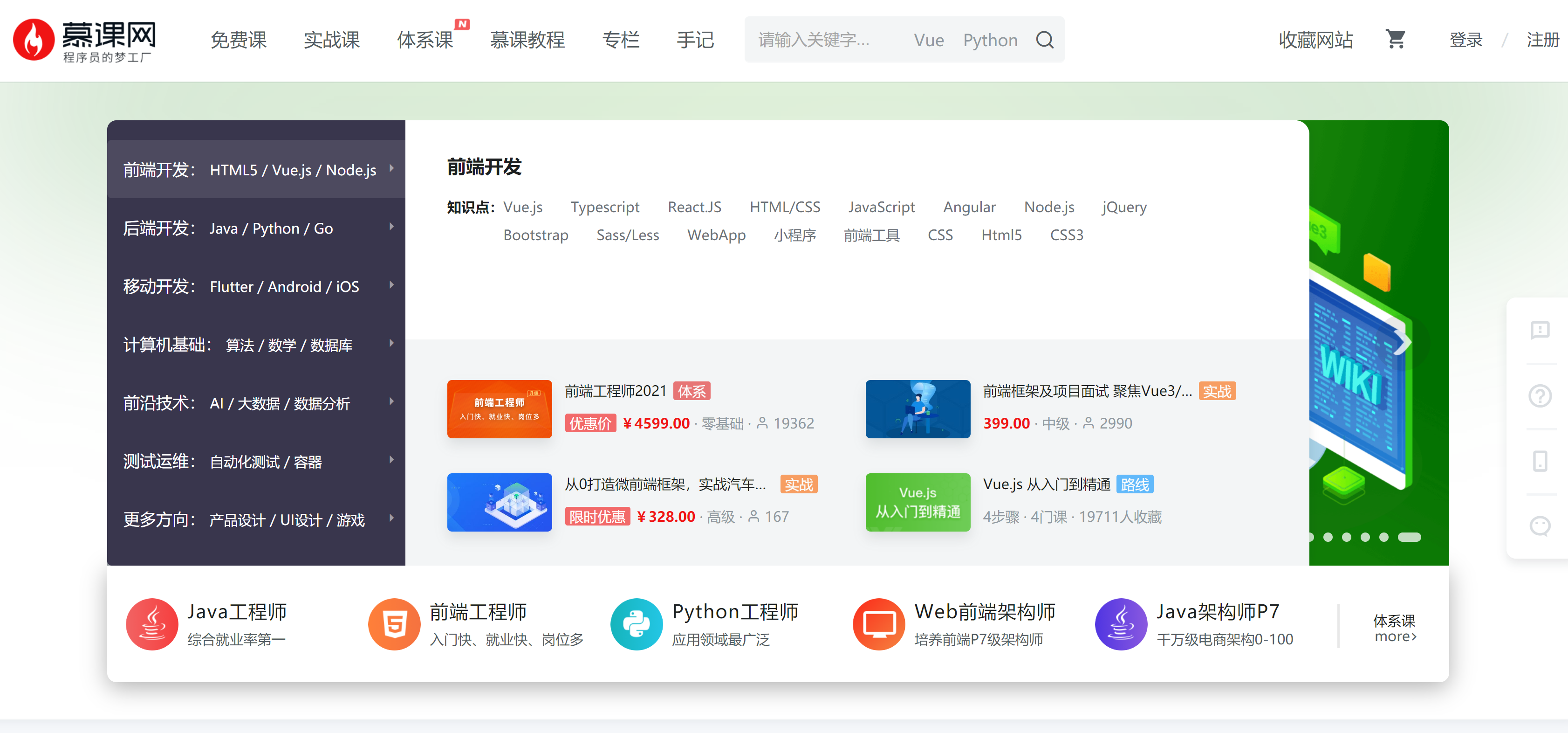Open 前端框架及项目面试 course thumbnail
The image size is (1568, 733).
tap(918, 409)
